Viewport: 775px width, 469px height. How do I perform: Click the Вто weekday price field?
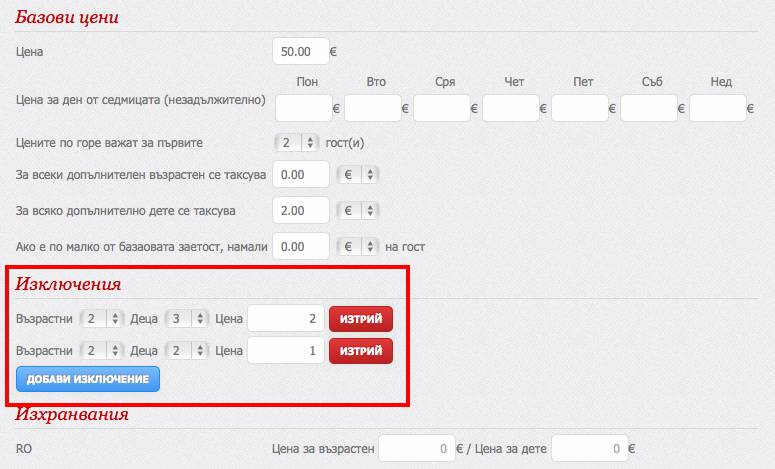(373, 108)
